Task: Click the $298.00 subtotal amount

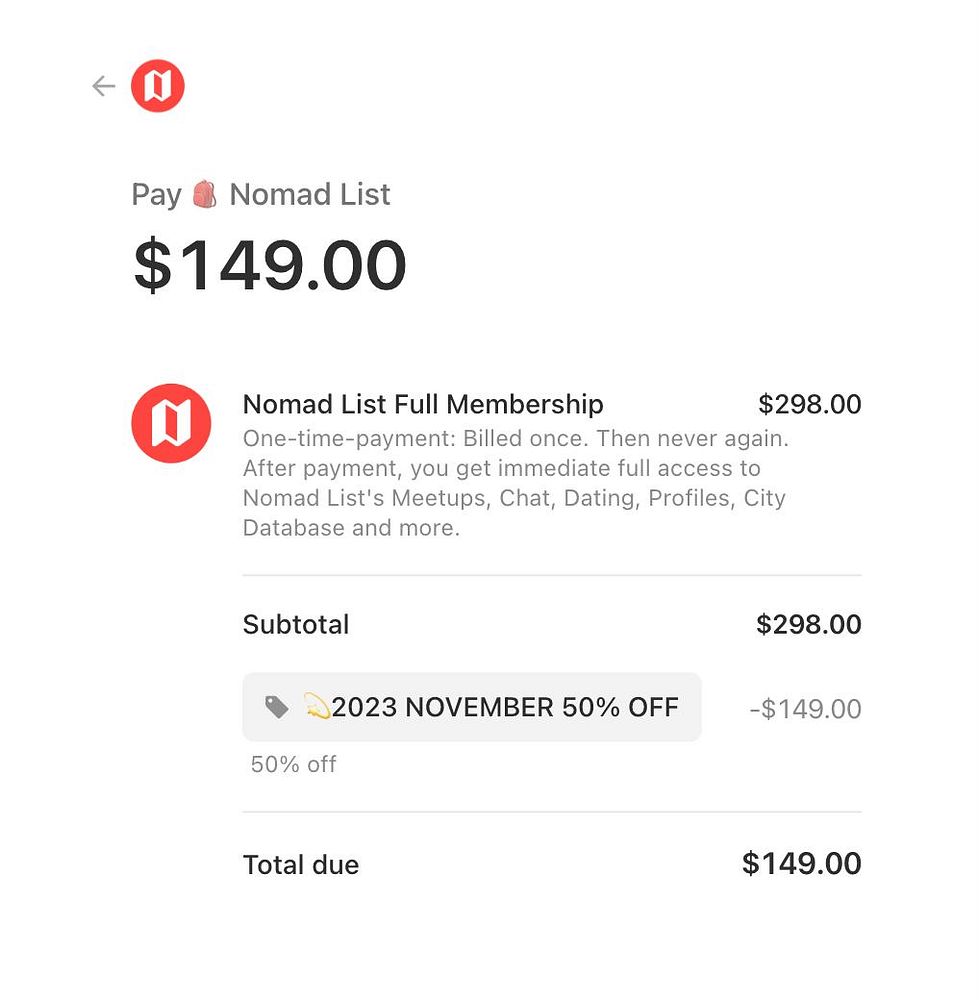Action: tap(808, 625)
